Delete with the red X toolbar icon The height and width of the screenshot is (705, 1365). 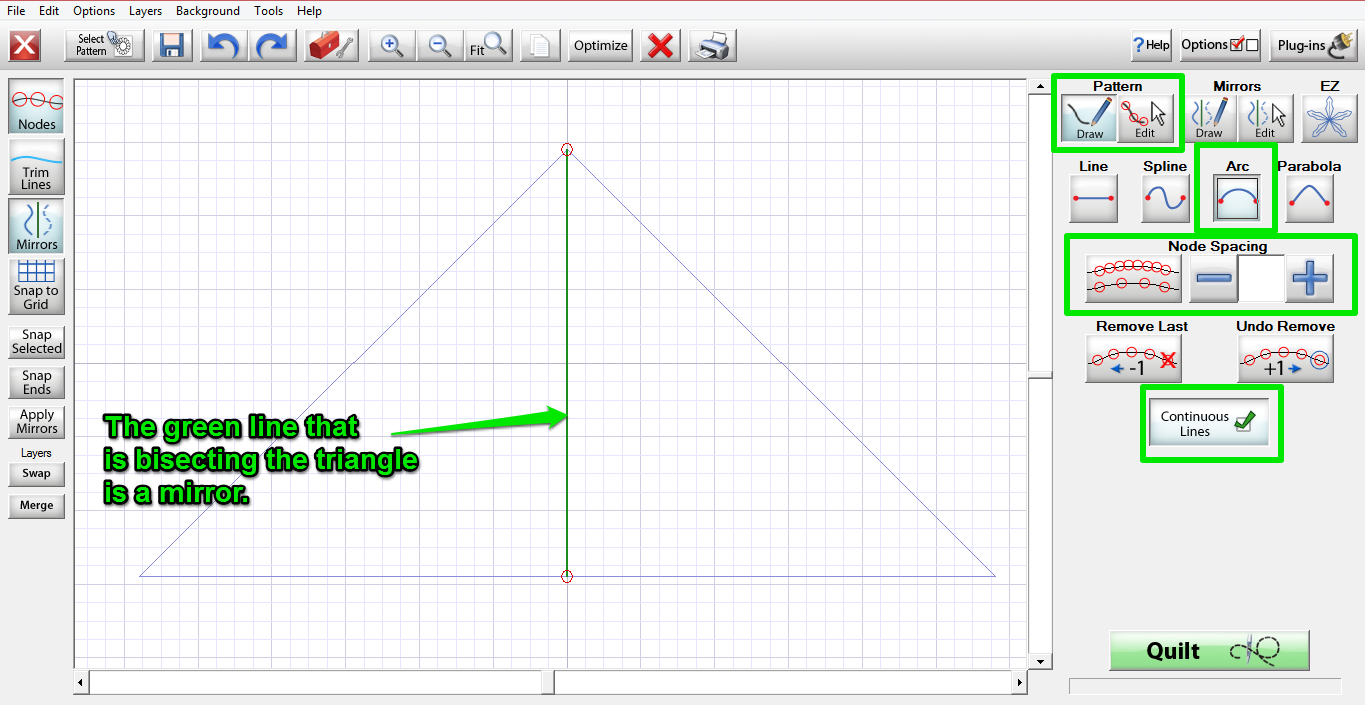[x=659, y=45]
